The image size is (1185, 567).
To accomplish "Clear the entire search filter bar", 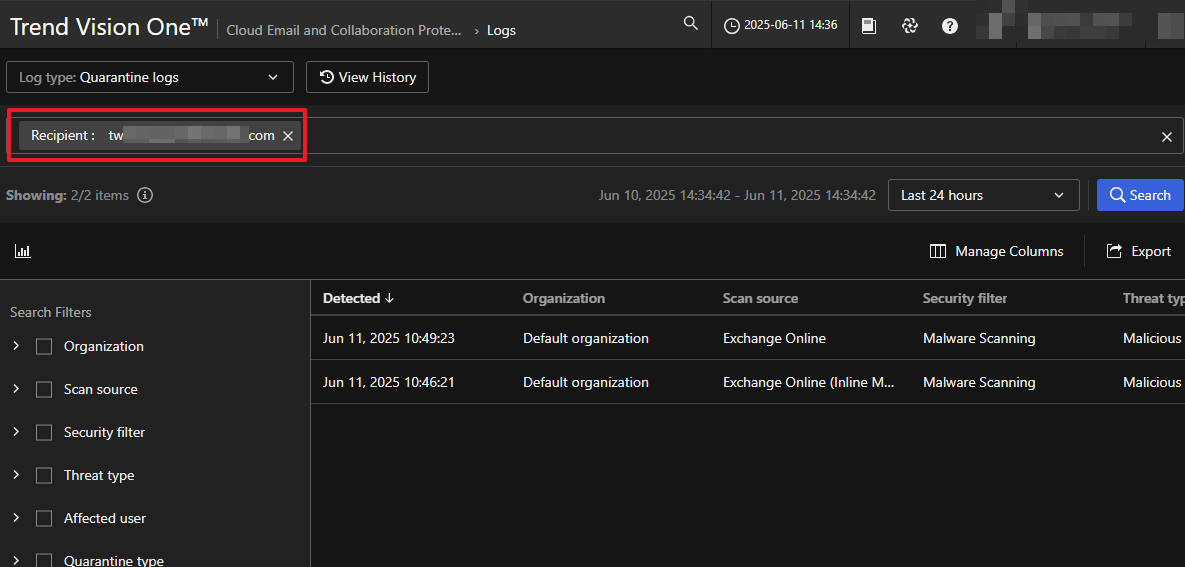I will point(1166,137).
